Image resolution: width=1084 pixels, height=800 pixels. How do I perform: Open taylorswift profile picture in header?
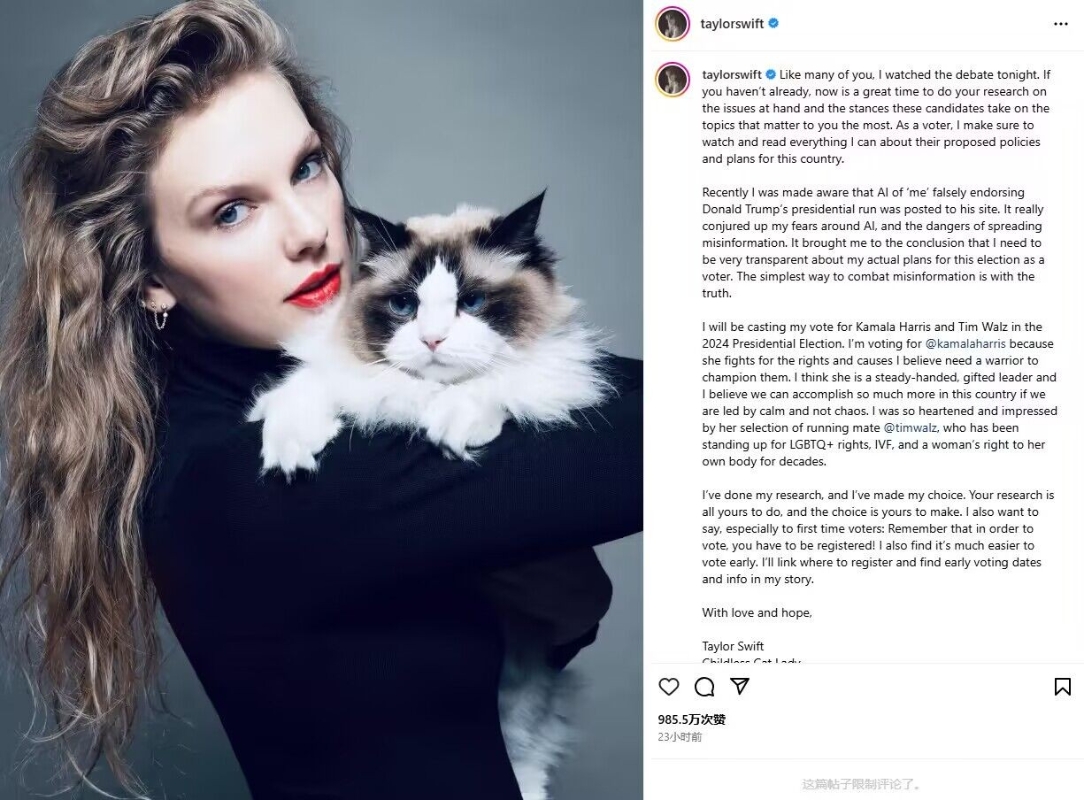click(672, 24)
